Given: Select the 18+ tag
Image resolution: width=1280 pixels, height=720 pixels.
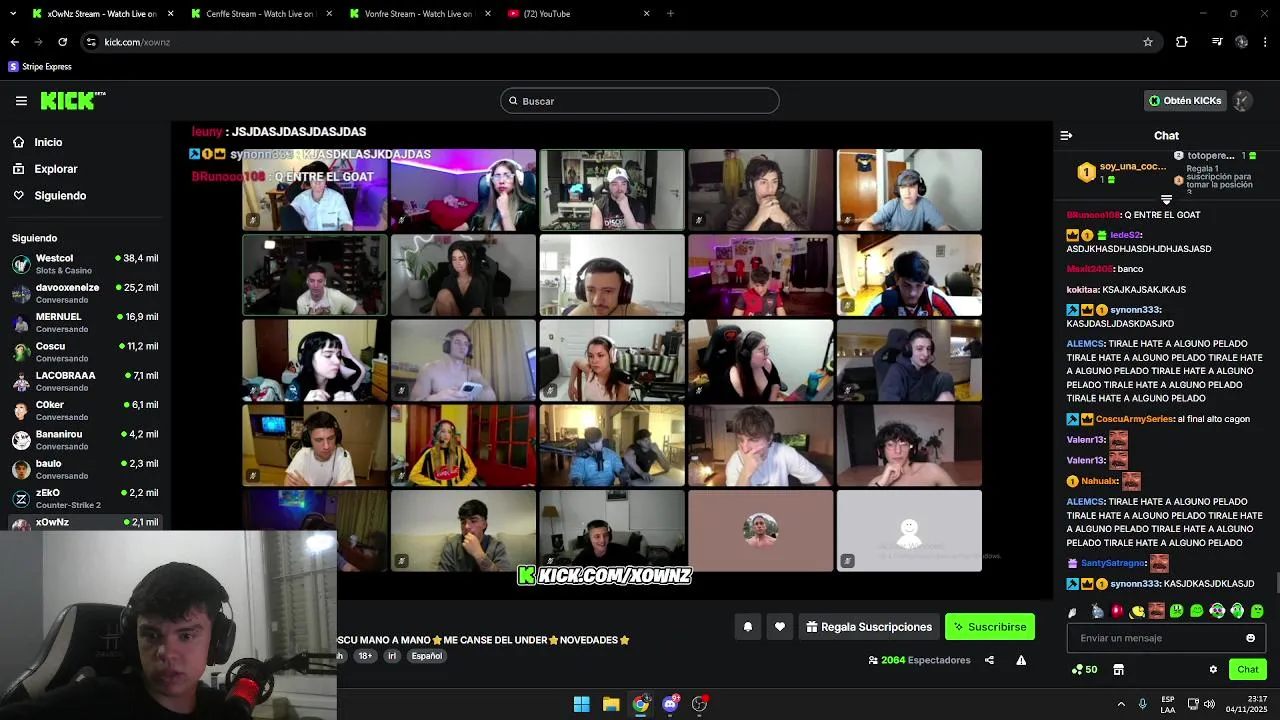Looking at the screenshot, I should tap(365, 656).
